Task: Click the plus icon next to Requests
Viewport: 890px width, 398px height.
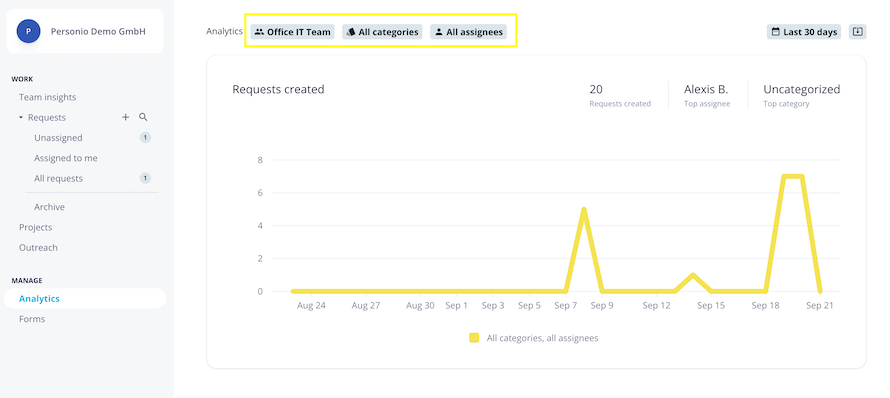Action: pos(126,118)
